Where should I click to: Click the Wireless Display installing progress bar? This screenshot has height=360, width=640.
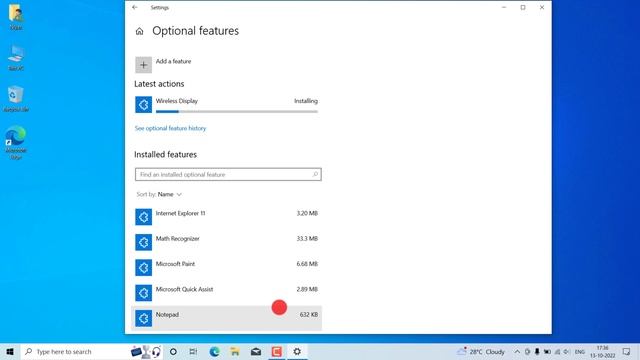tap(237, 111)
